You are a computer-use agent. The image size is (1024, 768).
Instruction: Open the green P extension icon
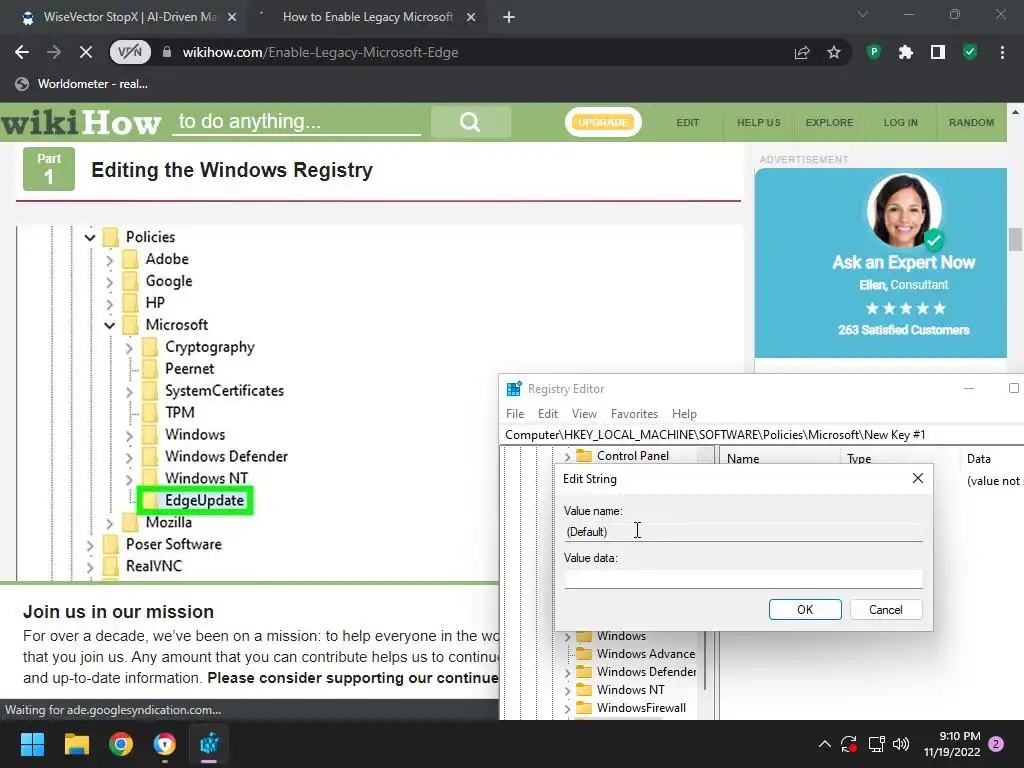coord(874,52)
